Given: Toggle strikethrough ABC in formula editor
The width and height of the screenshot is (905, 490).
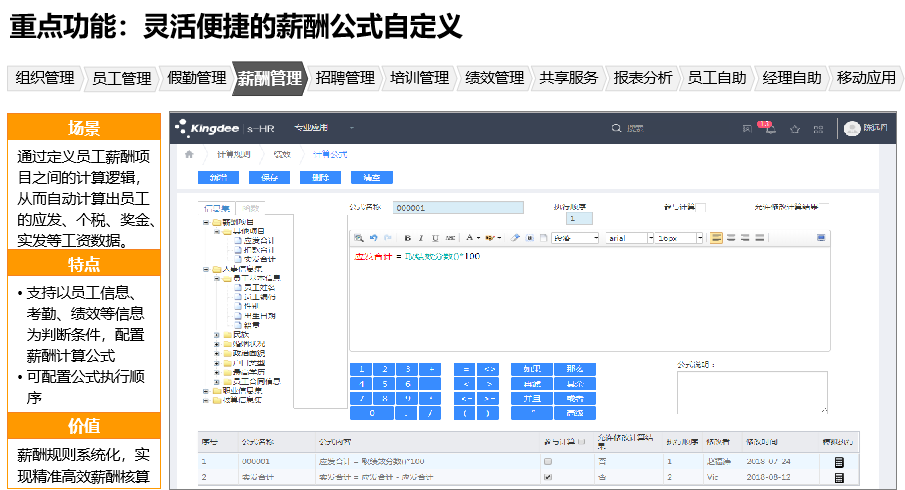Looking at the screenshot, I should click(450, 238).
